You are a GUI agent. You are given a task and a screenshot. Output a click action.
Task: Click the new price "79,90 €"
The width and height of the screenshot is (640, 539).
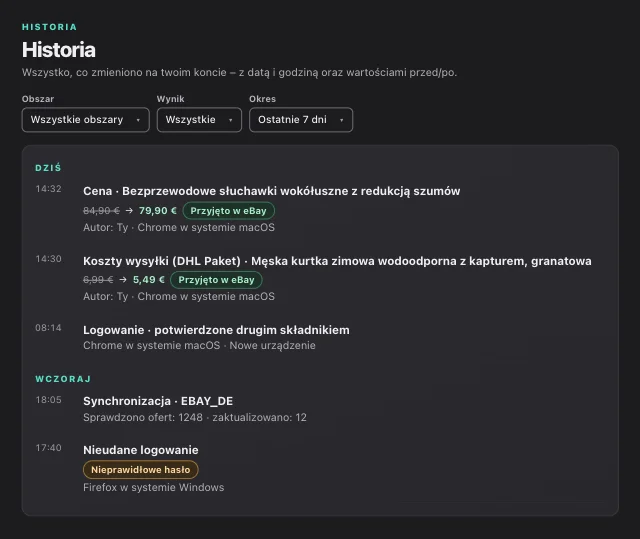158,211
